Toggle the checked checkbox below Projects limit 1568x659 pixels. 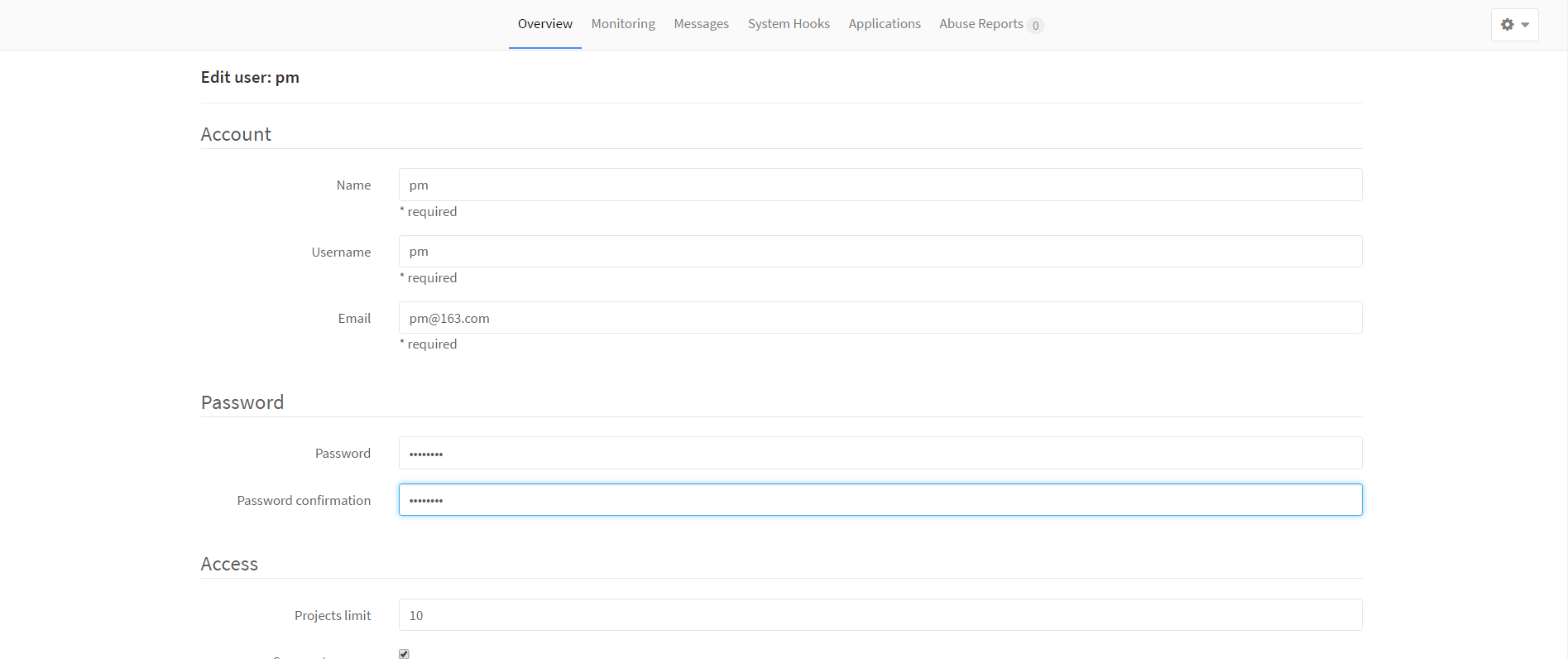tap(404, 653)
